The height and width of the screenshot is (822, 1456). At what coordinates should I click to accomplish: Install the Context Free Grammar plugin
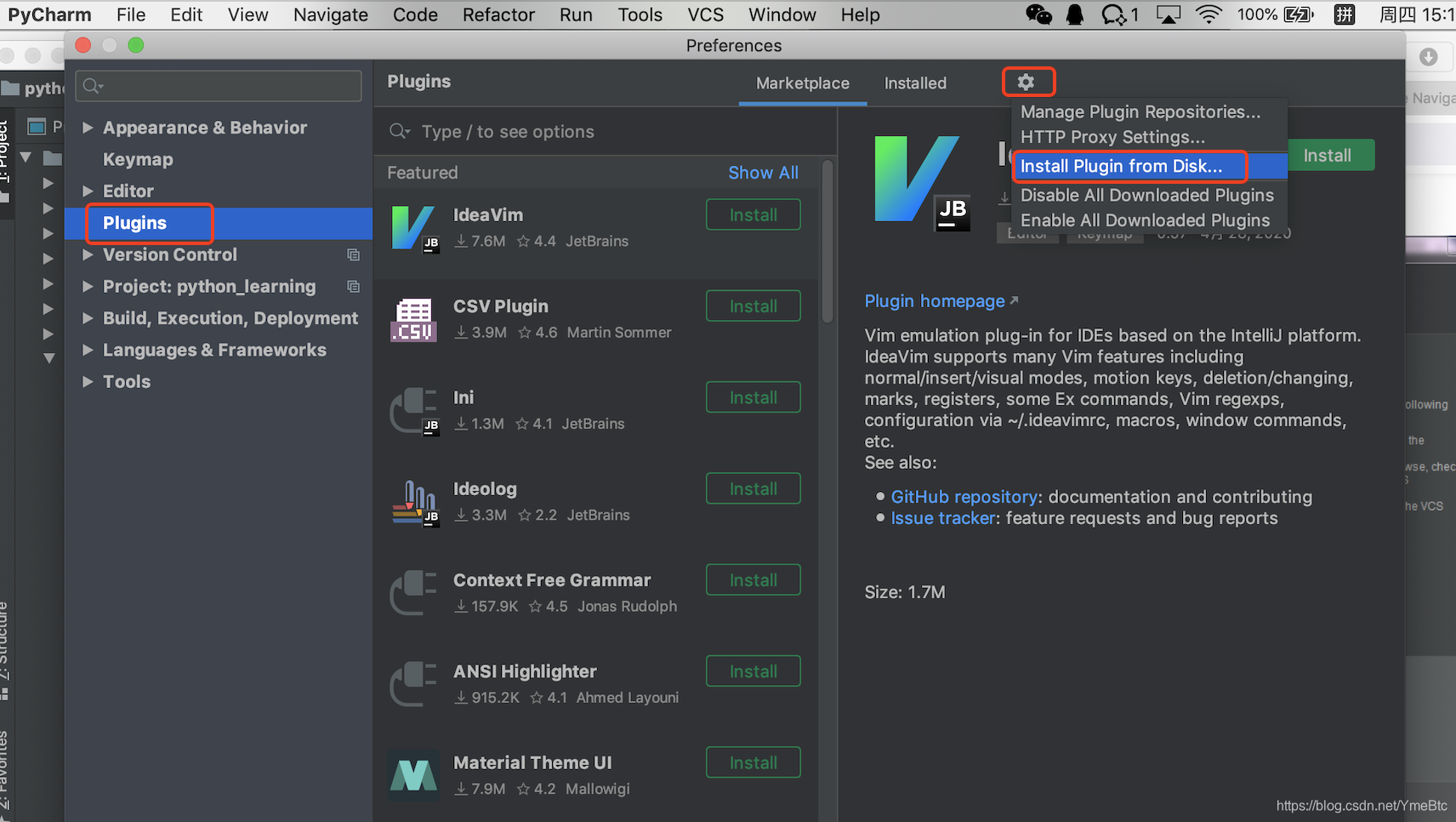[754, 579]
